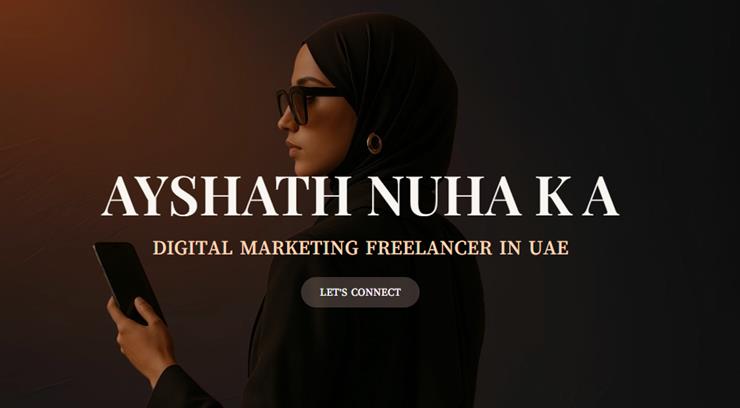Screen dimensions: 740x408
Task: Click the word DIGITAL in subtitle
Action: (x=193, y=248)
